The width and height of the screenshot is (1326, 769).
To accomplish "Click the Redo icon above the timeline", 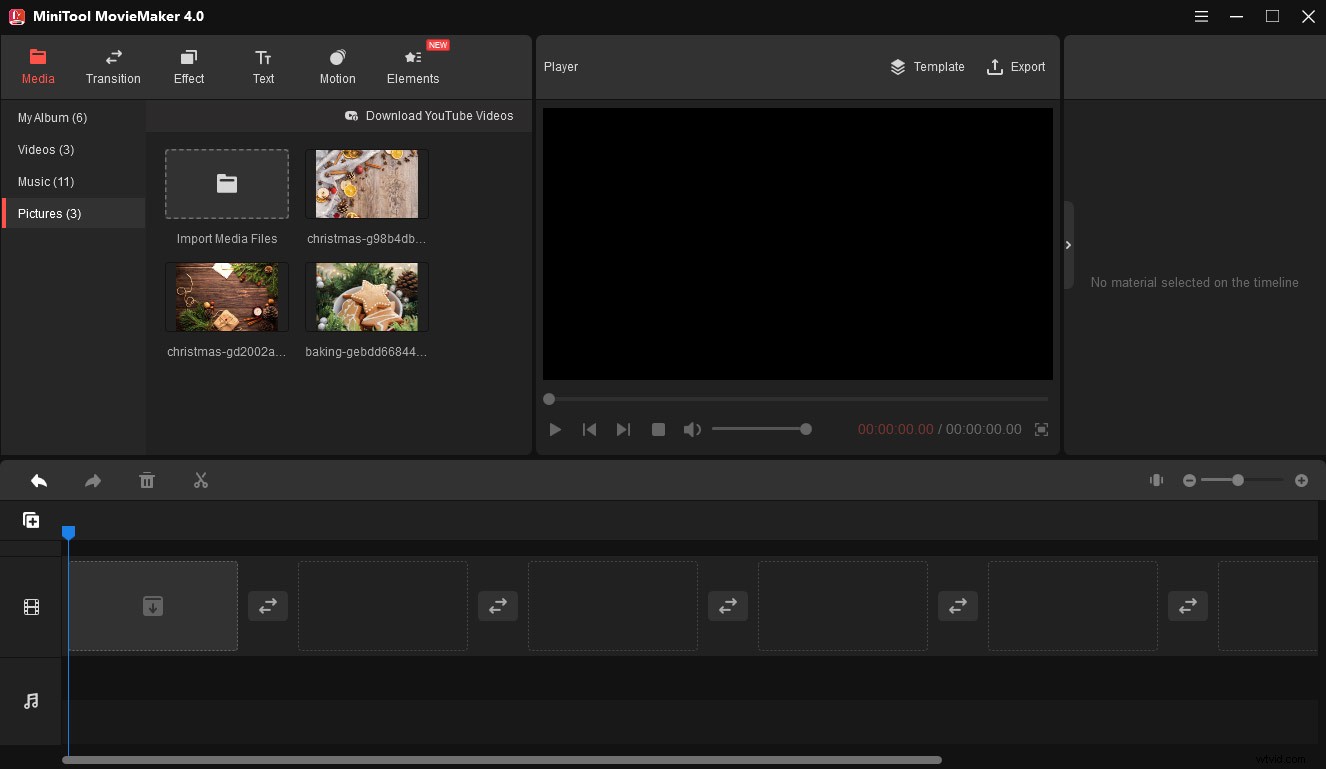I will (93, 481).
